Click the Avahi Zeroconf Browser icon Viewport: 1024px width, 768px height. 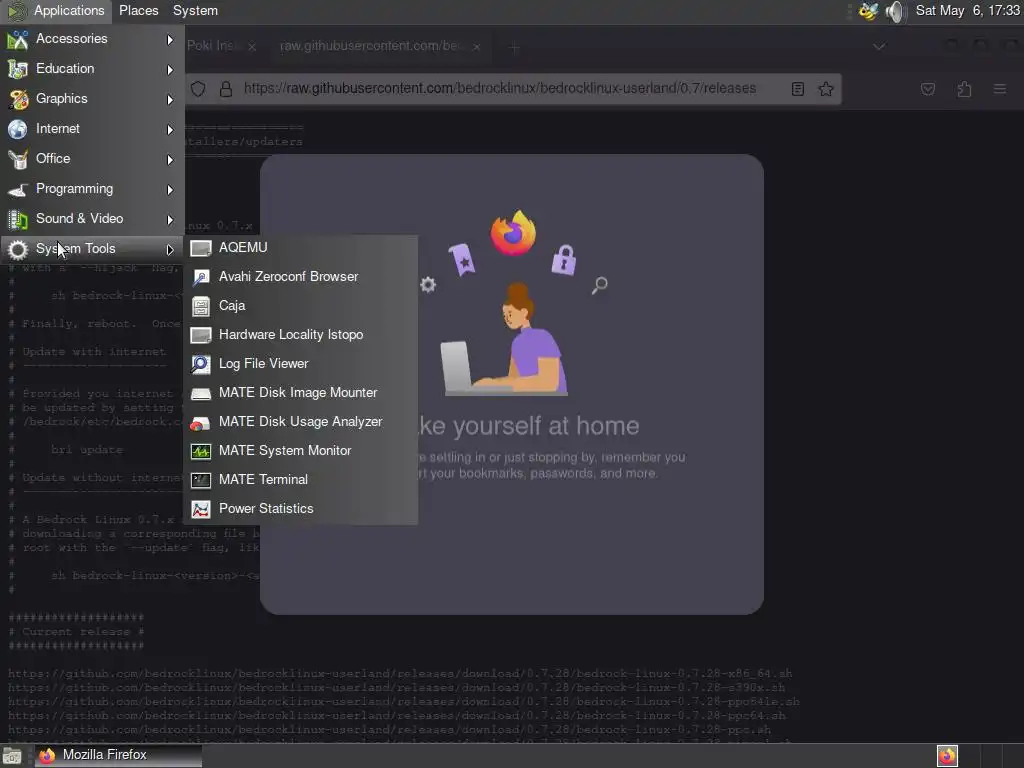[200, 277]
